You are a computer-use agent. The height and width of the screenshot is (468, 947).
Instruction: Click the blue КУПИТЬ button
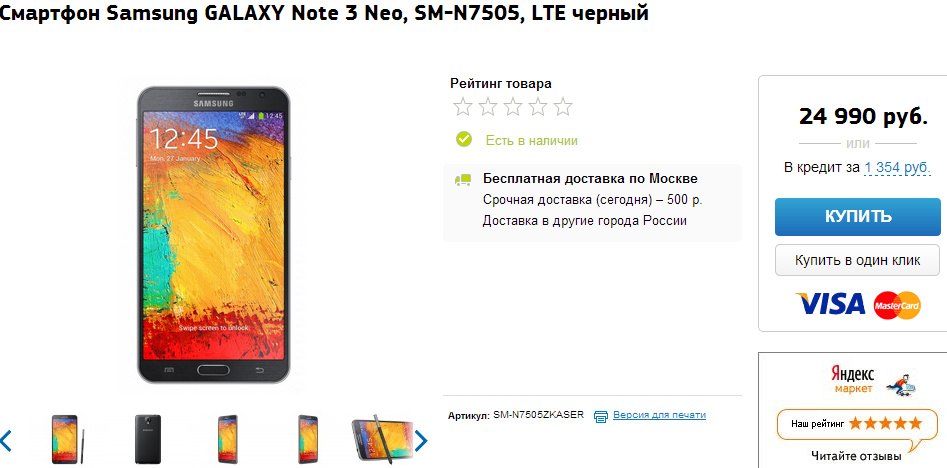pos(858,217)
